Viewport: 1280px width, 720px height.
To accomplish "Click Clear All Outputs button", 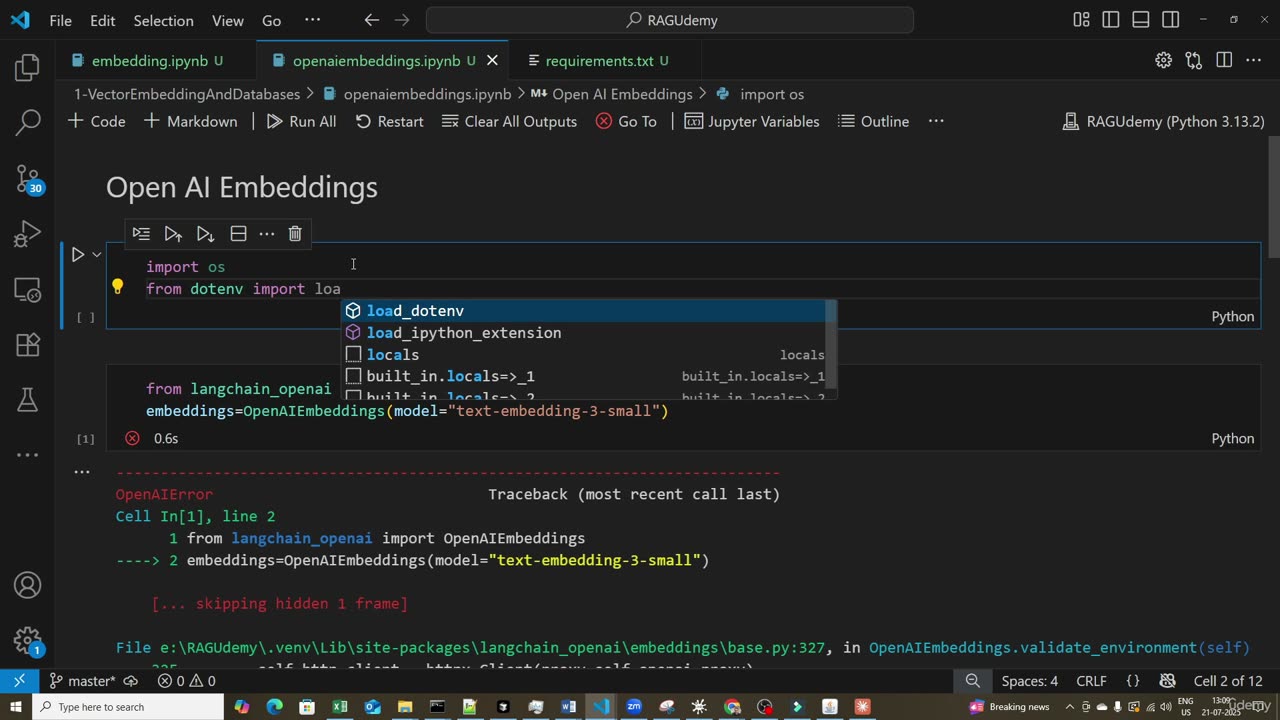I will tap(509, 121).
